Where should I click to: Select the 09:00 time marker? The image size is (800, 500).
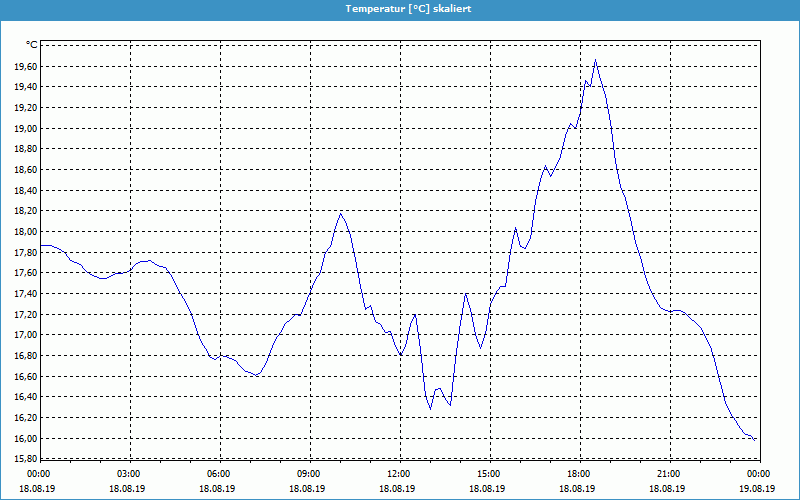click(309, 473)
